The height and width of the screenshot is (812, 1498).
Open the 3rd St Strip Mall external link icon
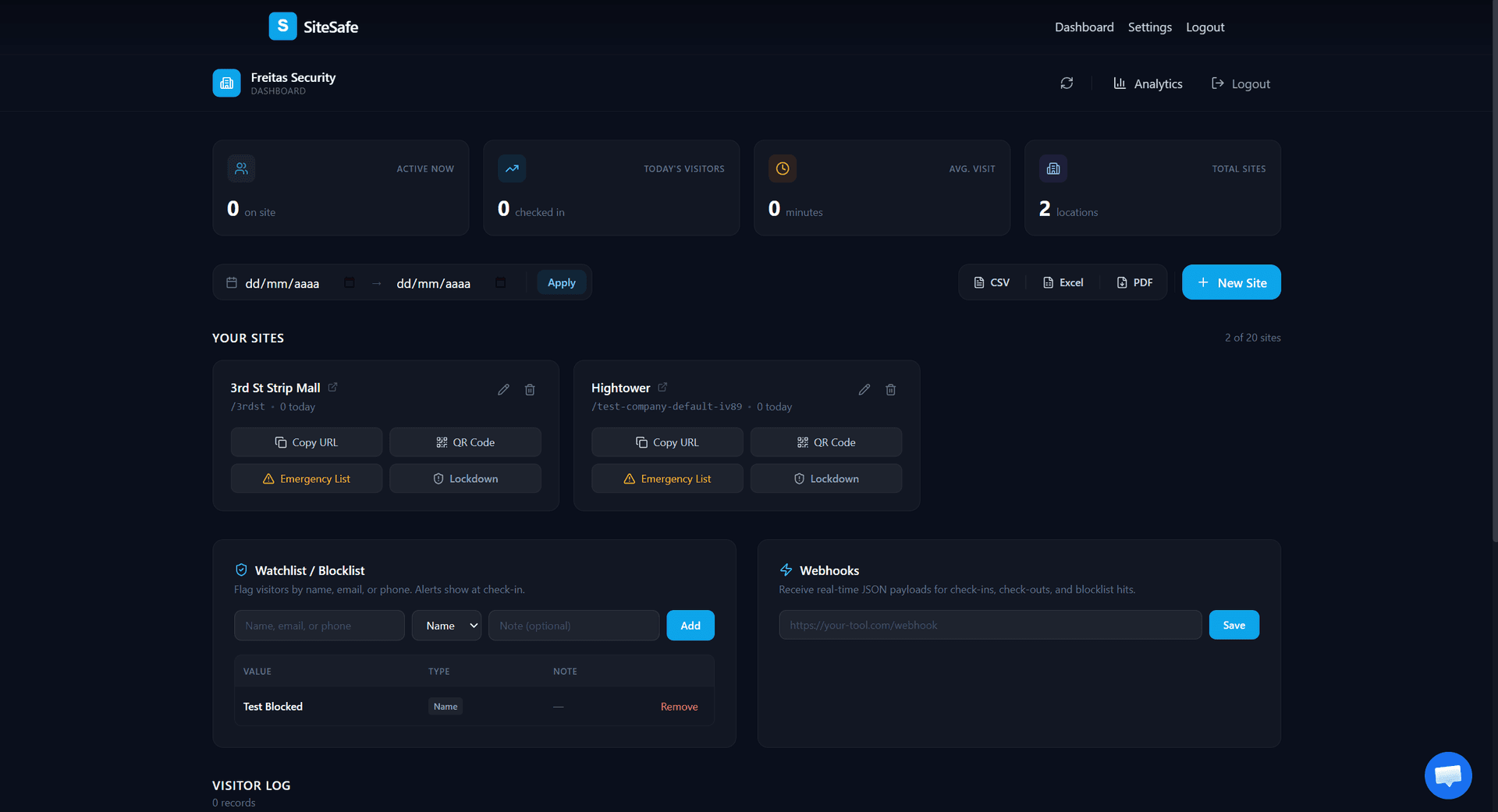[332, 387]
